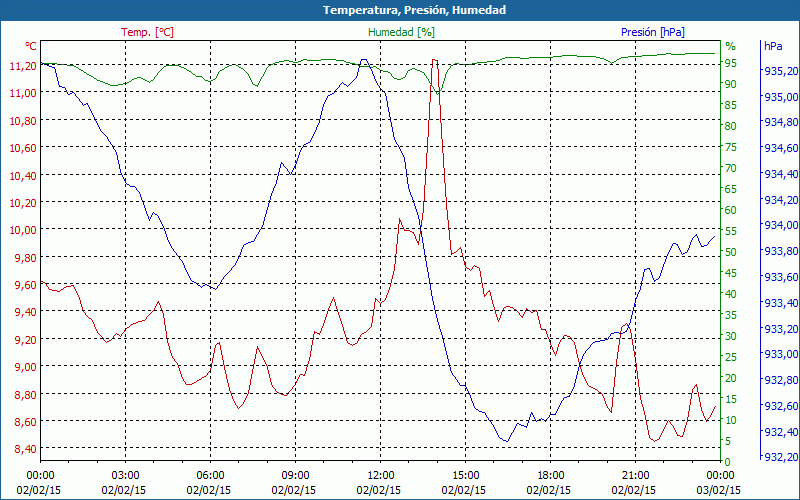Click green humidity axis value '50'
The image size is (800, 500).
click(x=731, y=252)
